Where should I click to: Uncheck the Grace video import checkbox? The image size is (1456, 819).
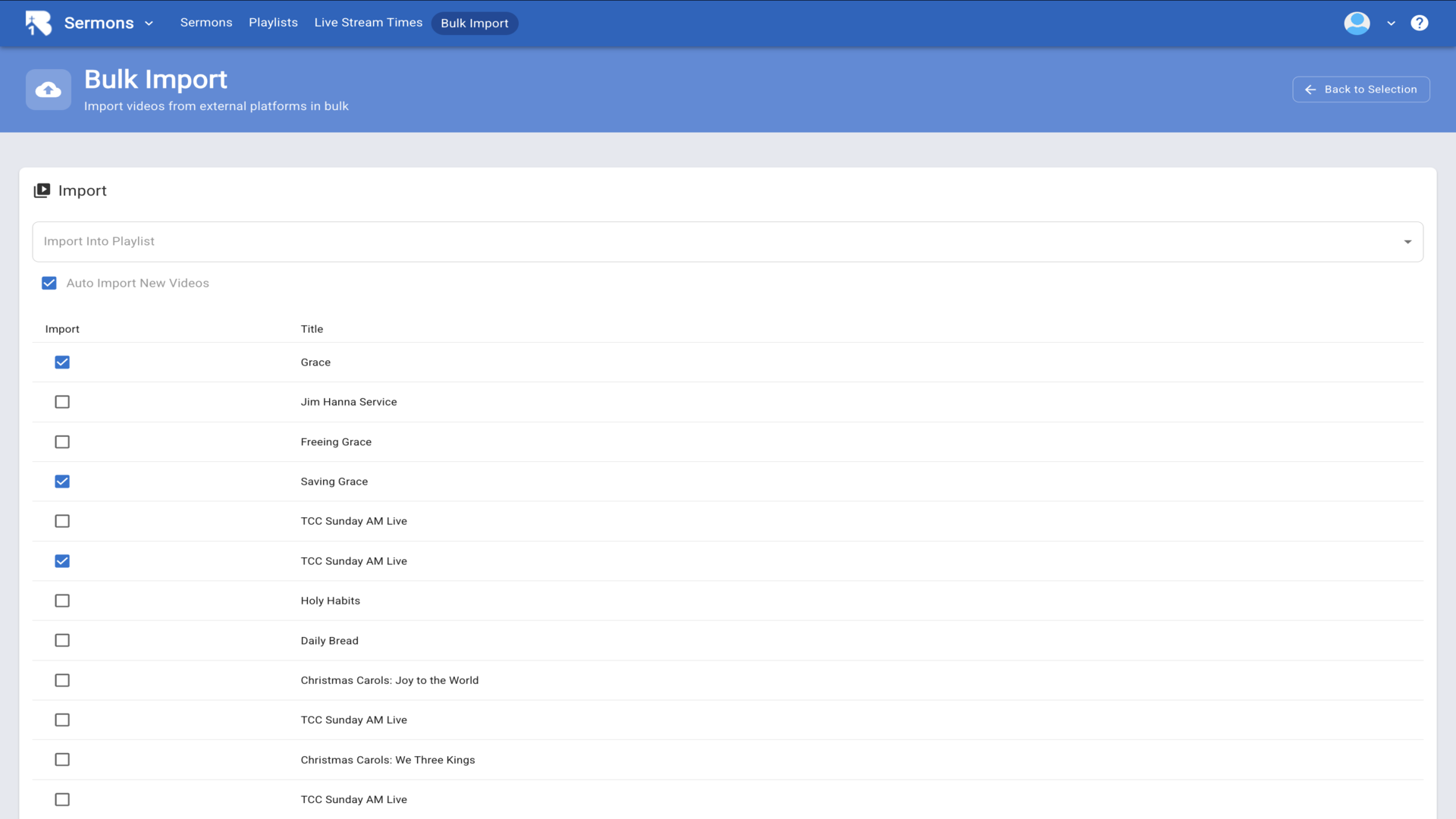62,362
